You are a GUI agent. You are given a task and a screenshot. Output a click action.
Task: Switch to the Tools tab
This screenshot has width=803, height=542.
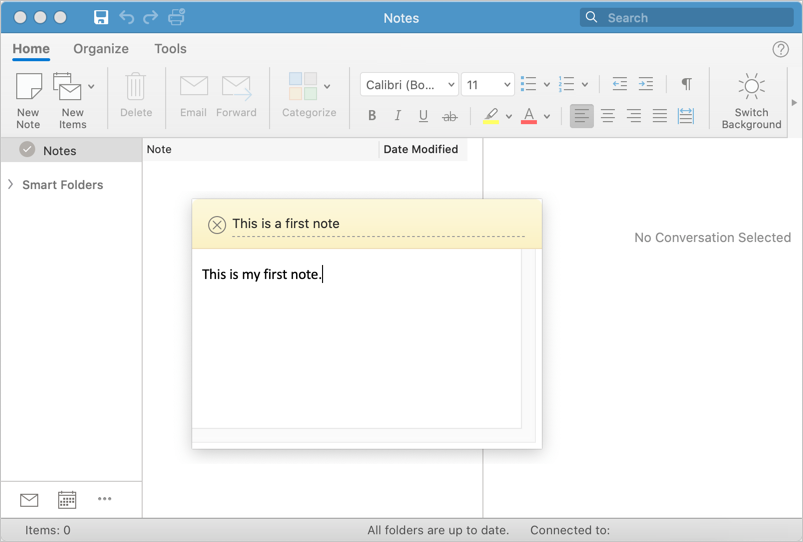pyautogui.click(x=170, y=48)
